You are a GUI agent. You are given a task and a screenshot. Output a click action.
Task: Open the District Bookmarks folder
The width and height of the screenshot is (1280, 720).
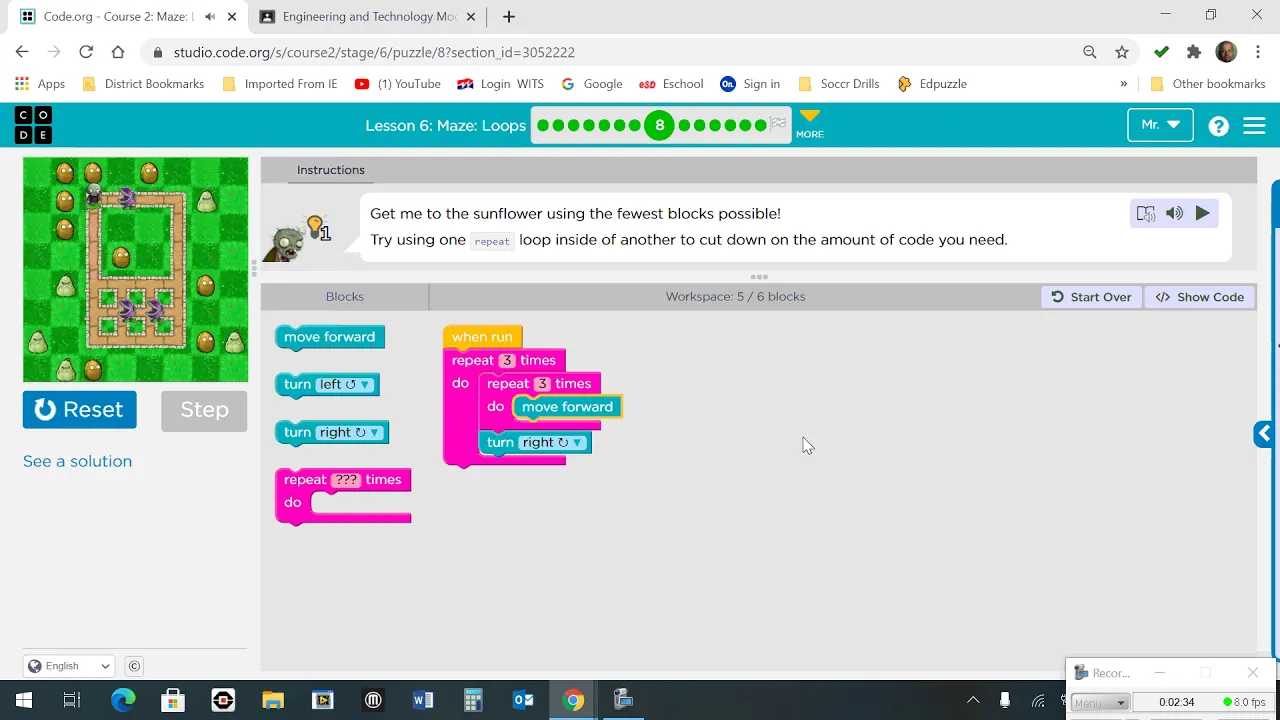click(143, 84)
